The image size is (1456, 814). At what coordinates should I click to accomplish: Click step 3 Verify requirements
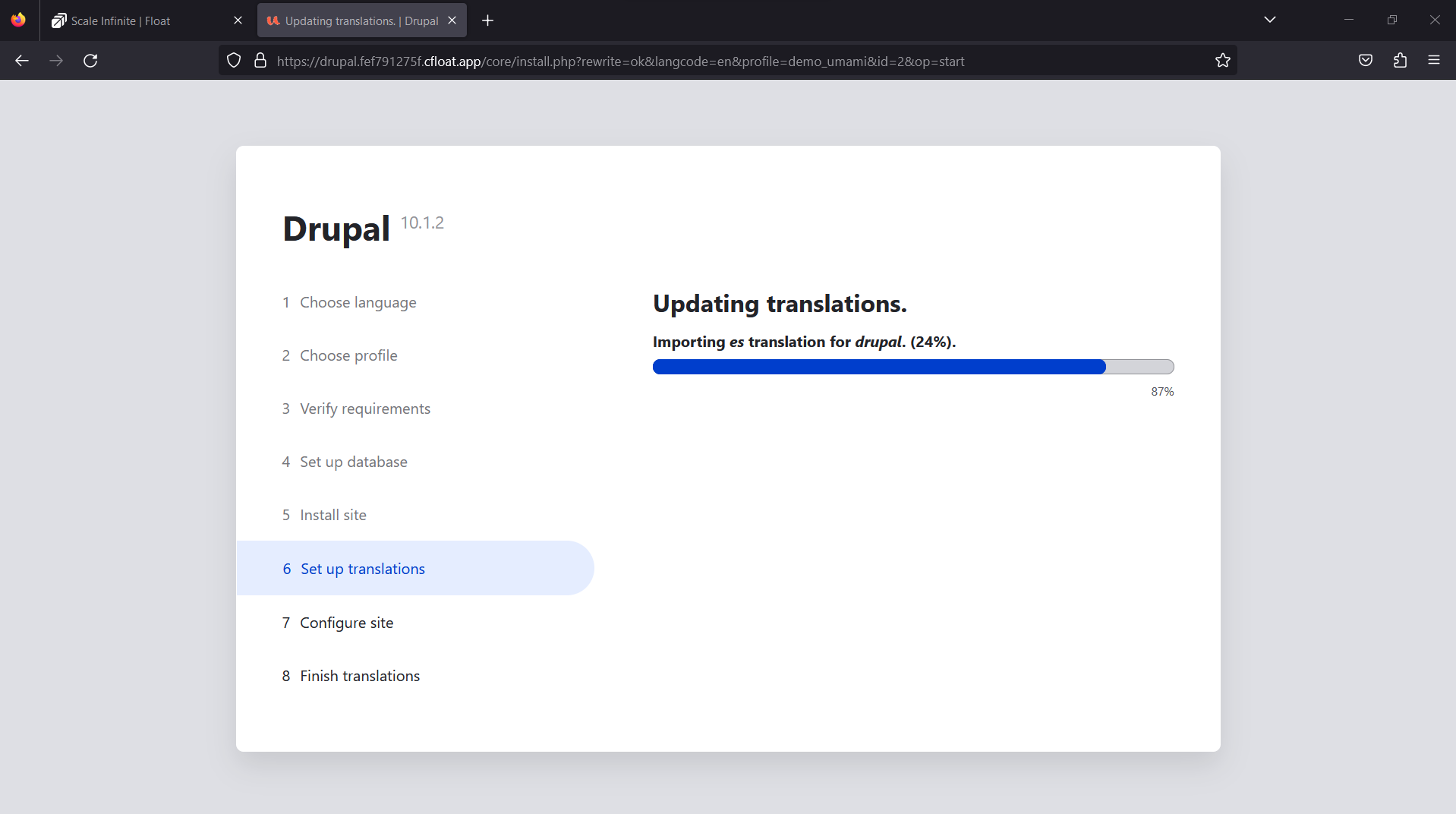pyautogui.click(x=356, y=409)
